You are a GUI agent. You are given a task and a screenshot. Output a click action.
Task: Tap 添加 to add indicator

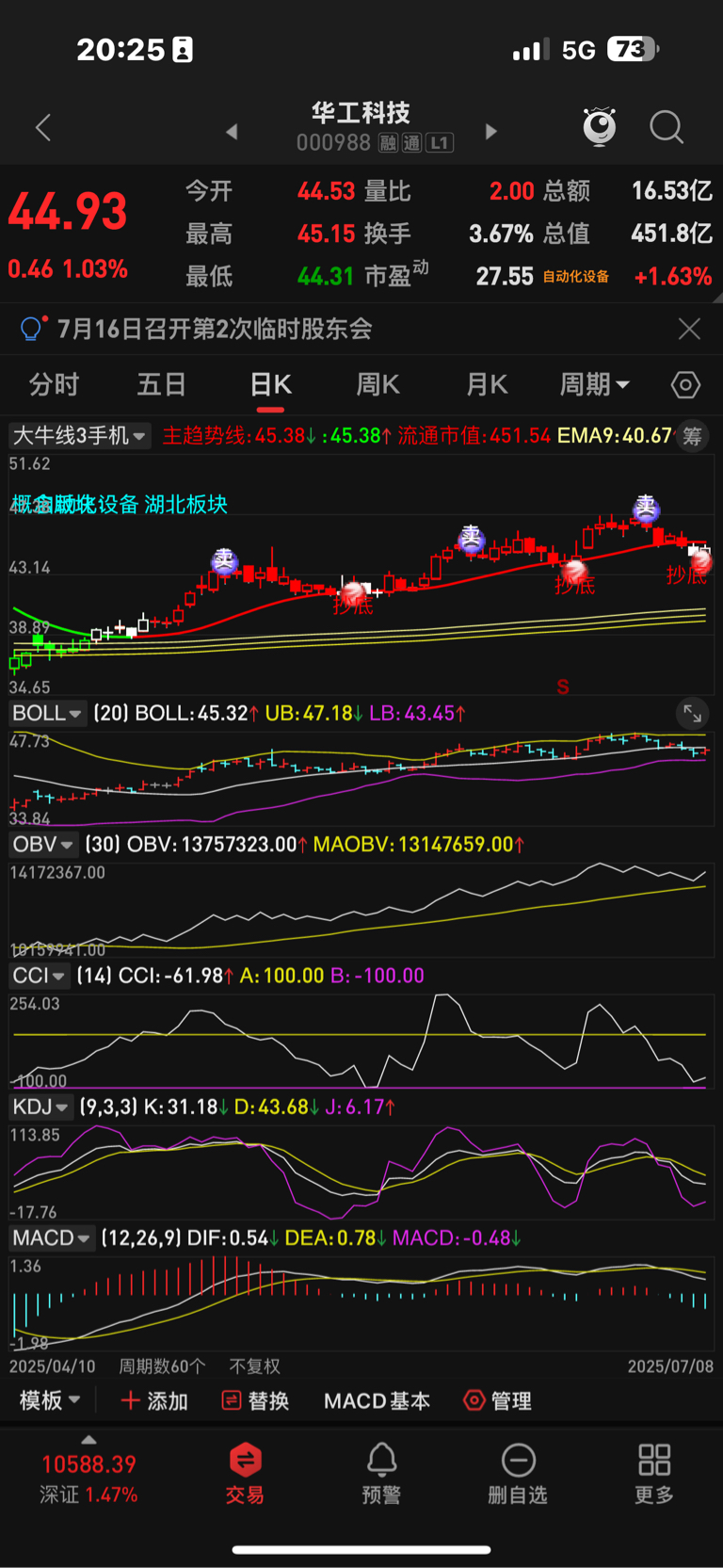[155, 1400]
